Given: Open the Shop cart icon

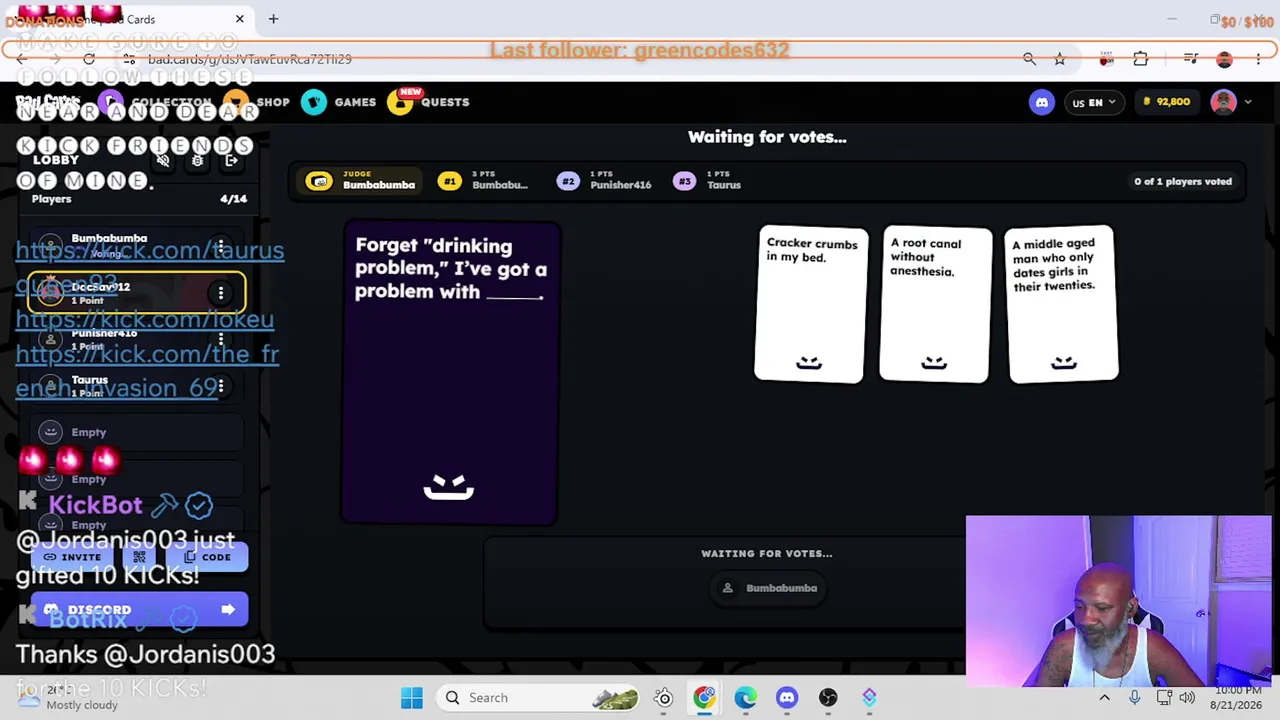Looking at the screenshot, I should pos(236,102).
